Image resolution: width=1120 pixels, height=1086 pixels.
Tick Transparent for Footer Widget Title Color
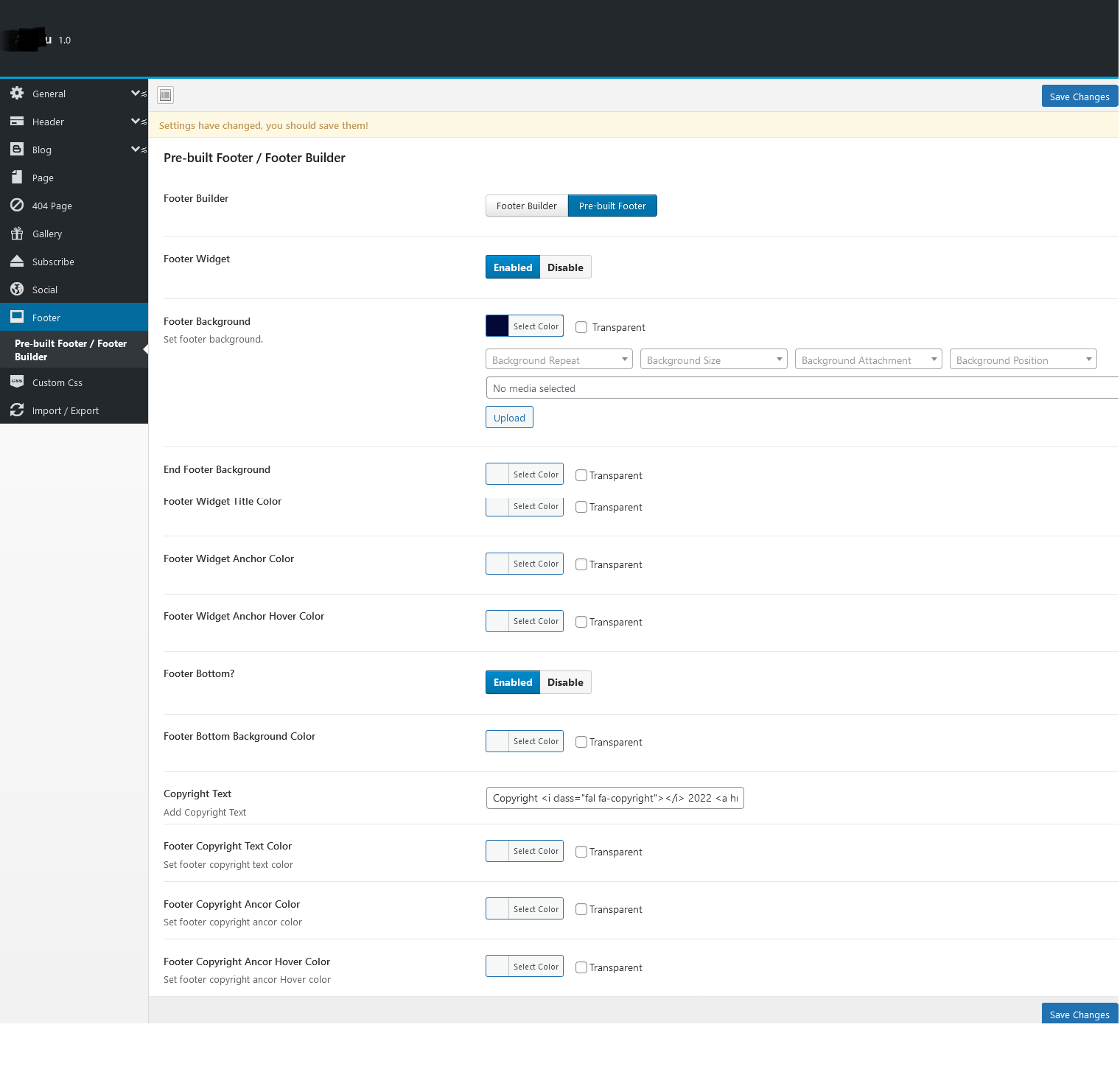(x=581, y=507)
